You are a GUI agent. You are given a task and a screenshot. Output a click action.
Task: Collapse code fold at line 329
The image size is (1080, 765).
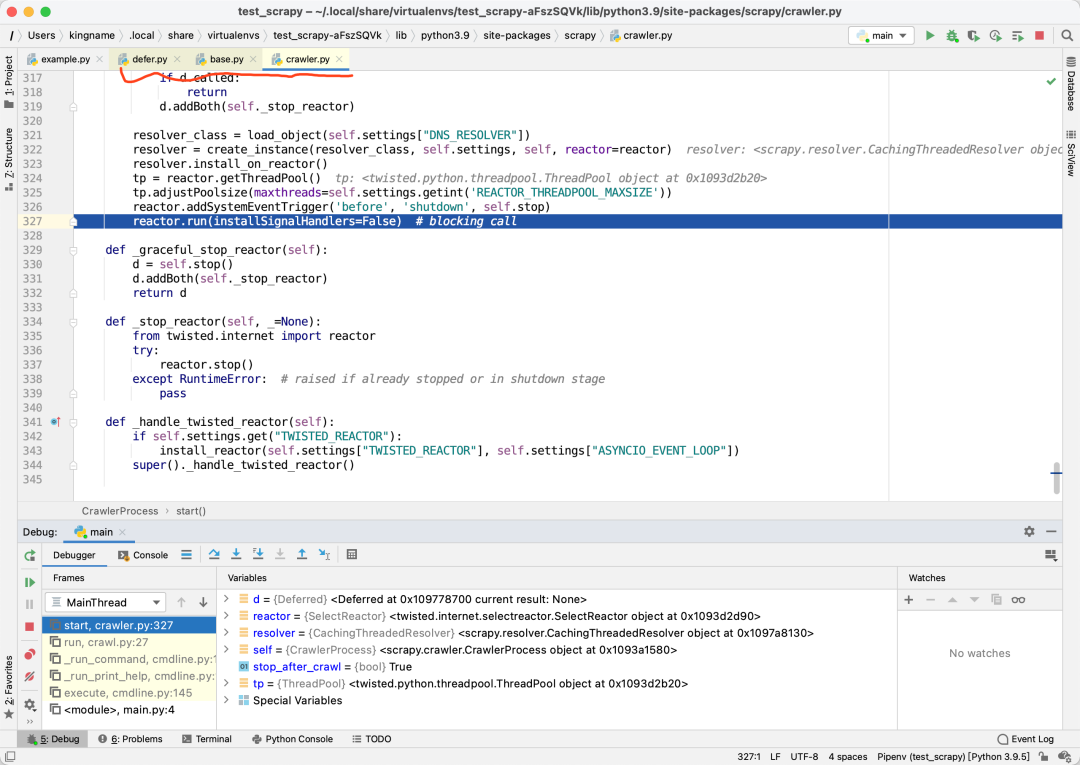73,251
